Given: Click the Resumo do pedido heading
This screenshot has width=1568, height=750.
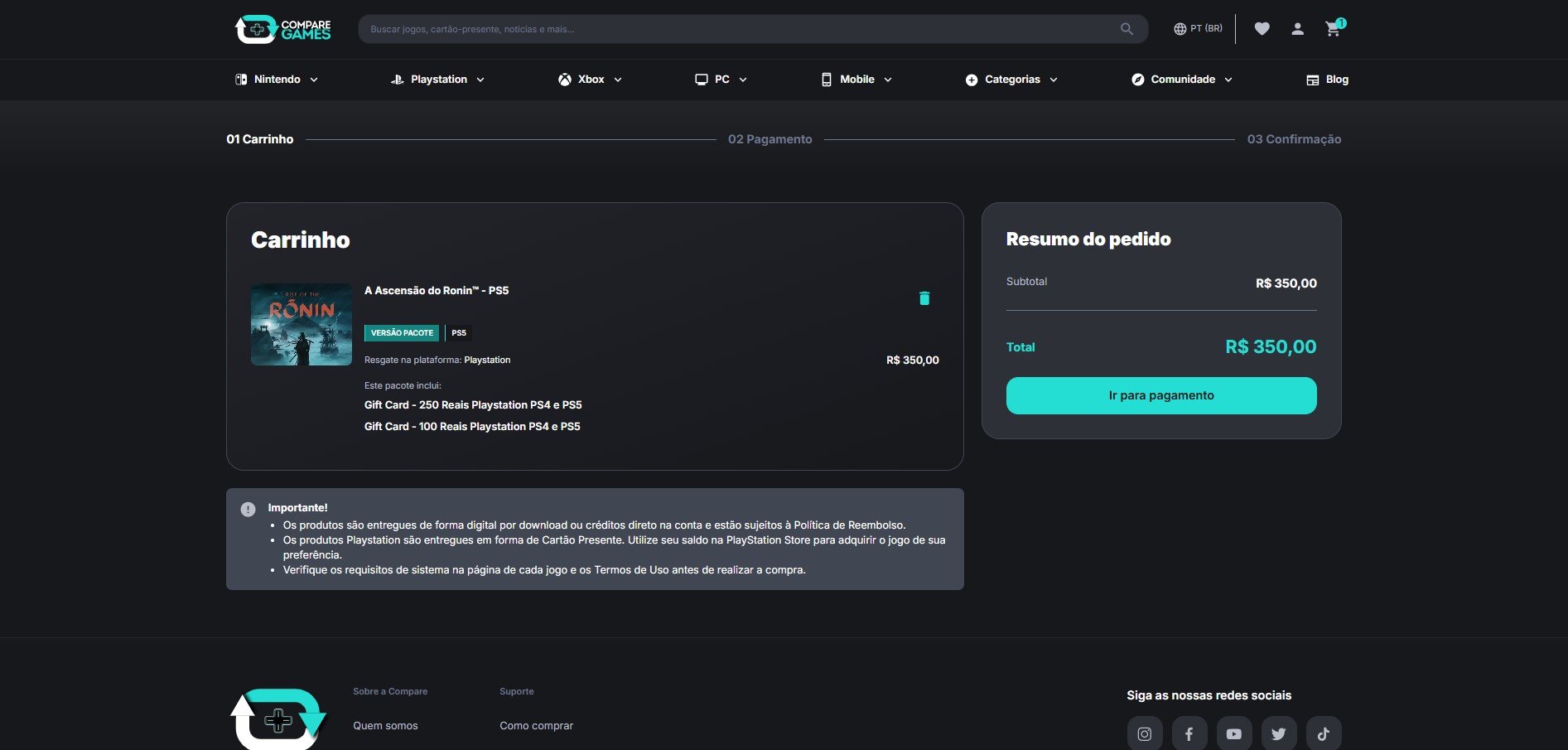Looking at the screenshot, I should pyautogui.click(x=1088, y=240).
